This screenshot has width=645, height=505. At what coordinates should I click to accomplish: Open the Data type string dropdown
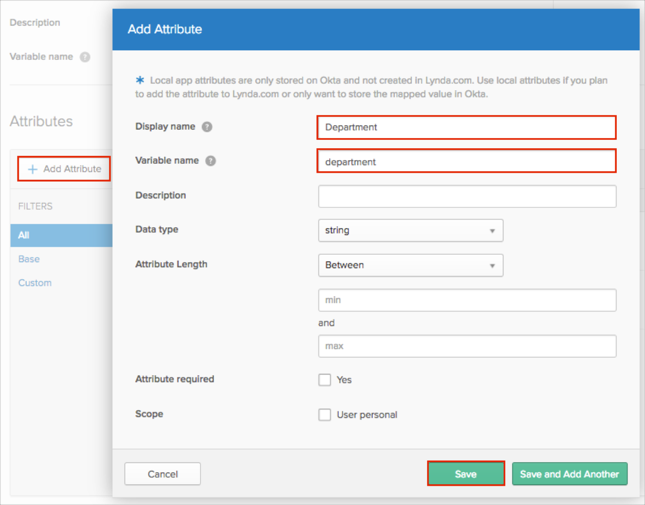[410, 230]
